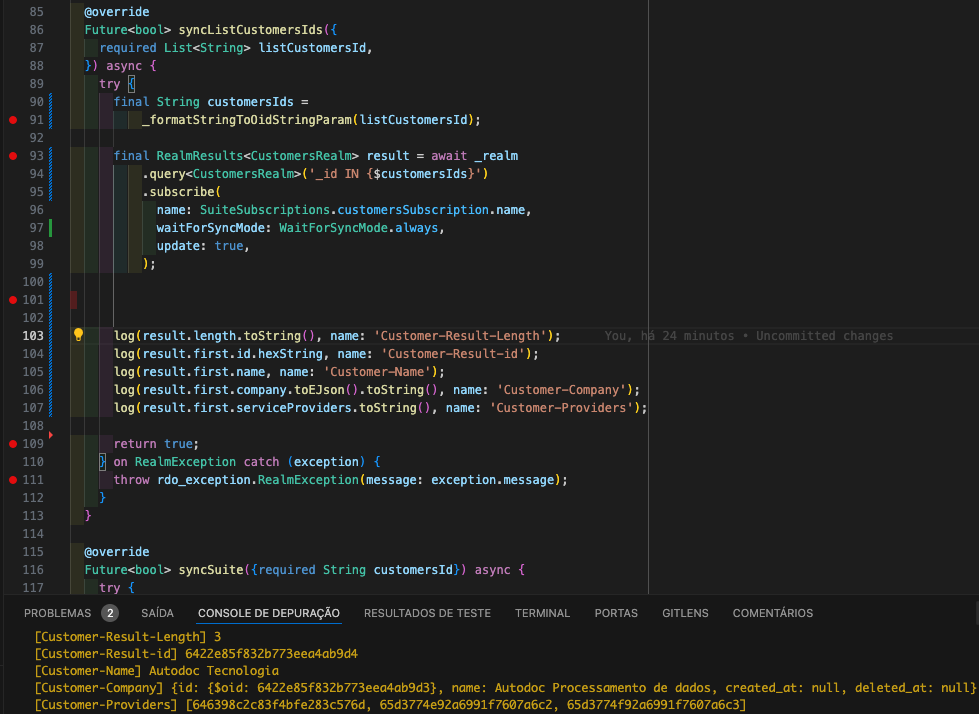This screenshot has height=714, width=979.
Task: Open the PROBLEMAS tab
Action: point(57,613)
